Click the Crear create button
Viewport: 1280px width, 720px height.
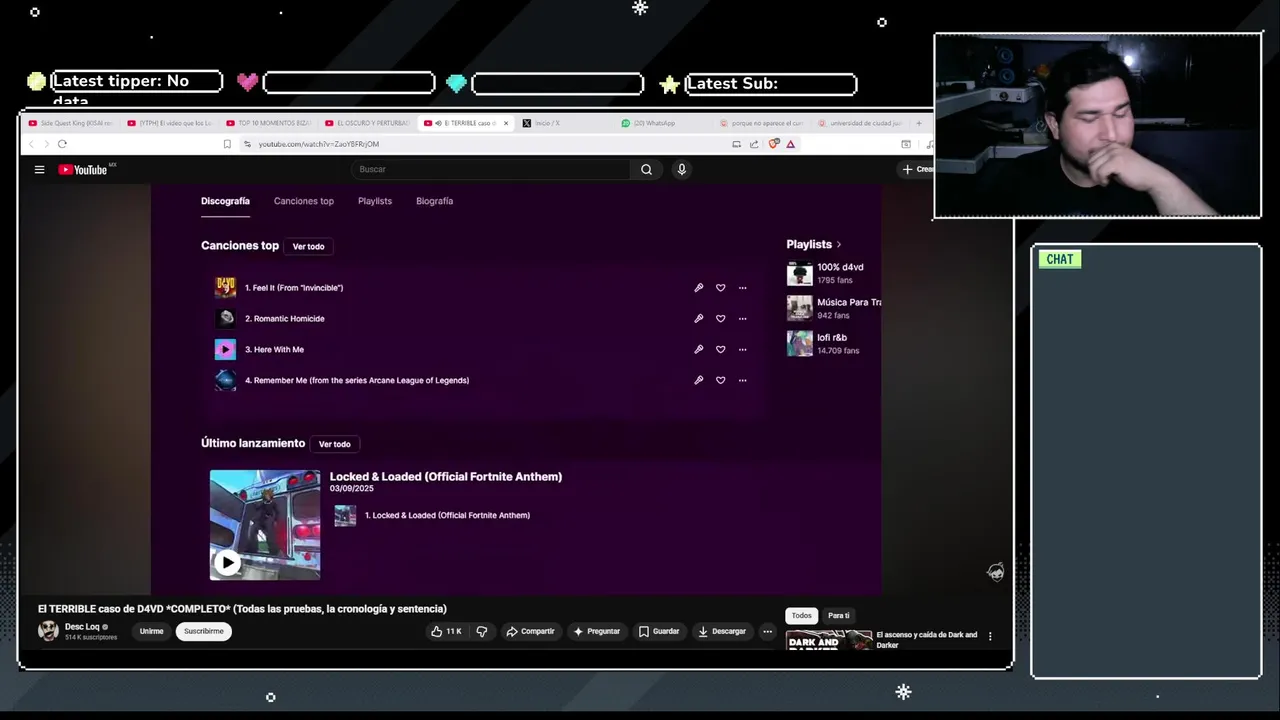917,169
